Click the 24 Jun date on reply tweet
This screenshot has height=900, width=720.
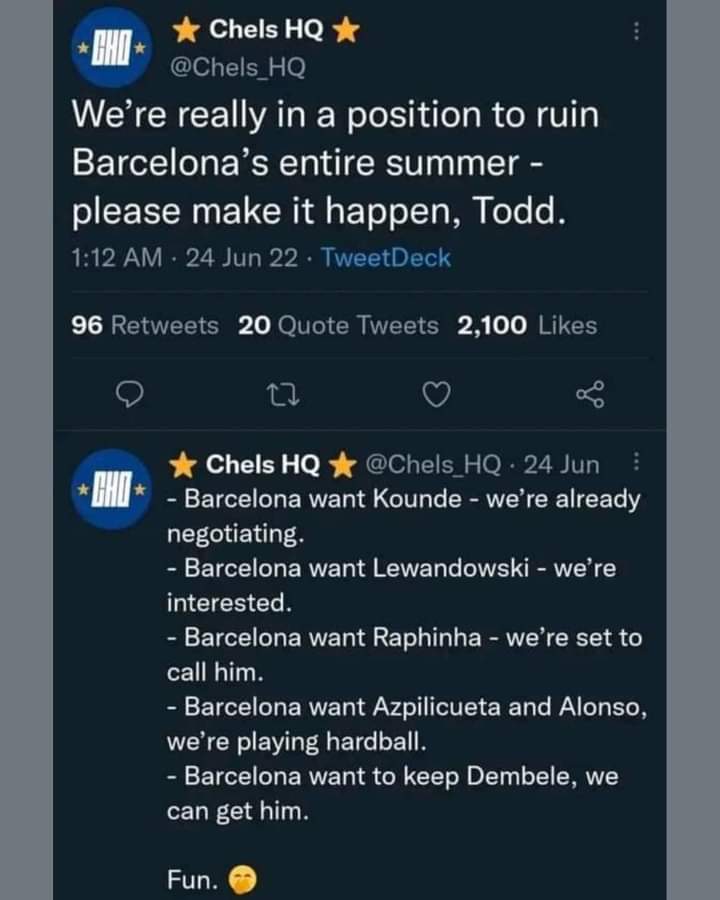(562, 464)
